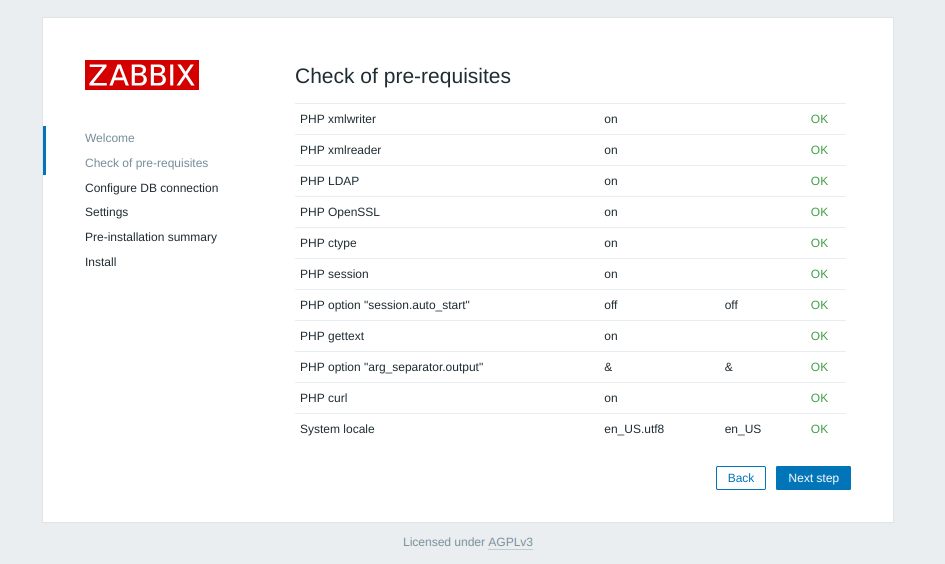The height and width of the screenshot is (564, 945).
Task: Click PHP option session.auto_start row label
Action: 385,305
